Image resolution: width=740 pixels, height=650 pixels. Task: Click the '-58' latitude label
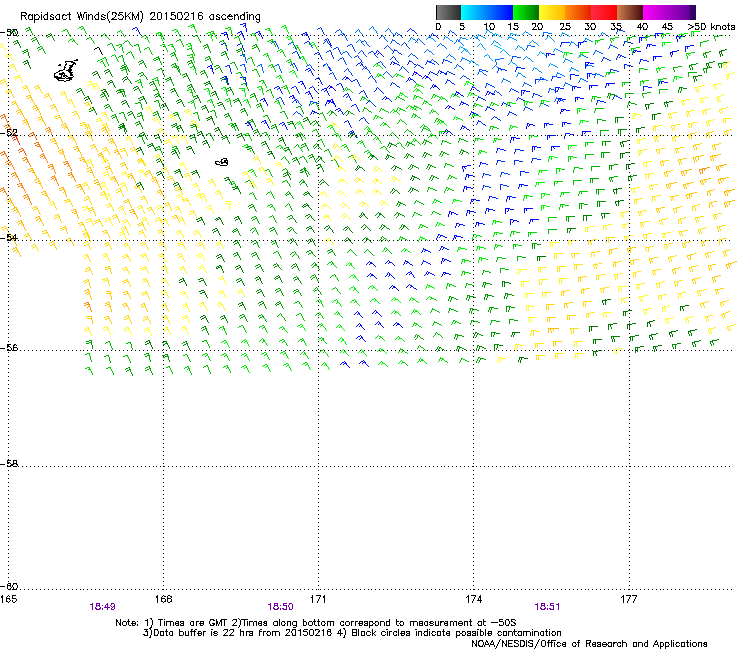(9, 464)
